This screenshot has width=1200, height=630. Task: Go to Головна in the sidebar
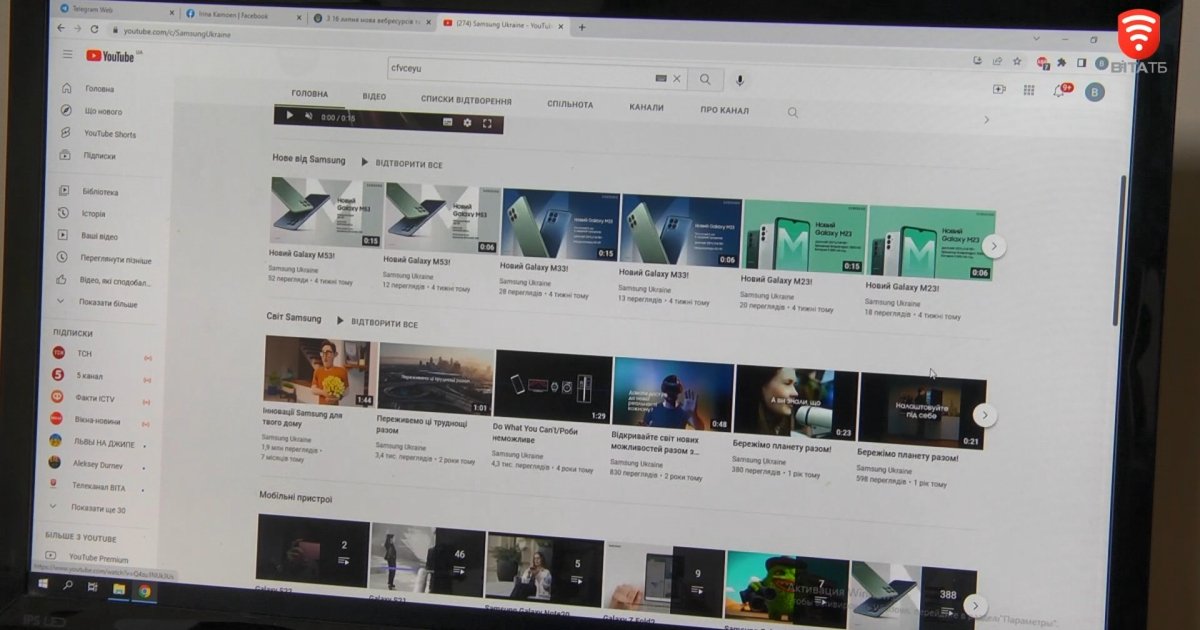[87, 89]
